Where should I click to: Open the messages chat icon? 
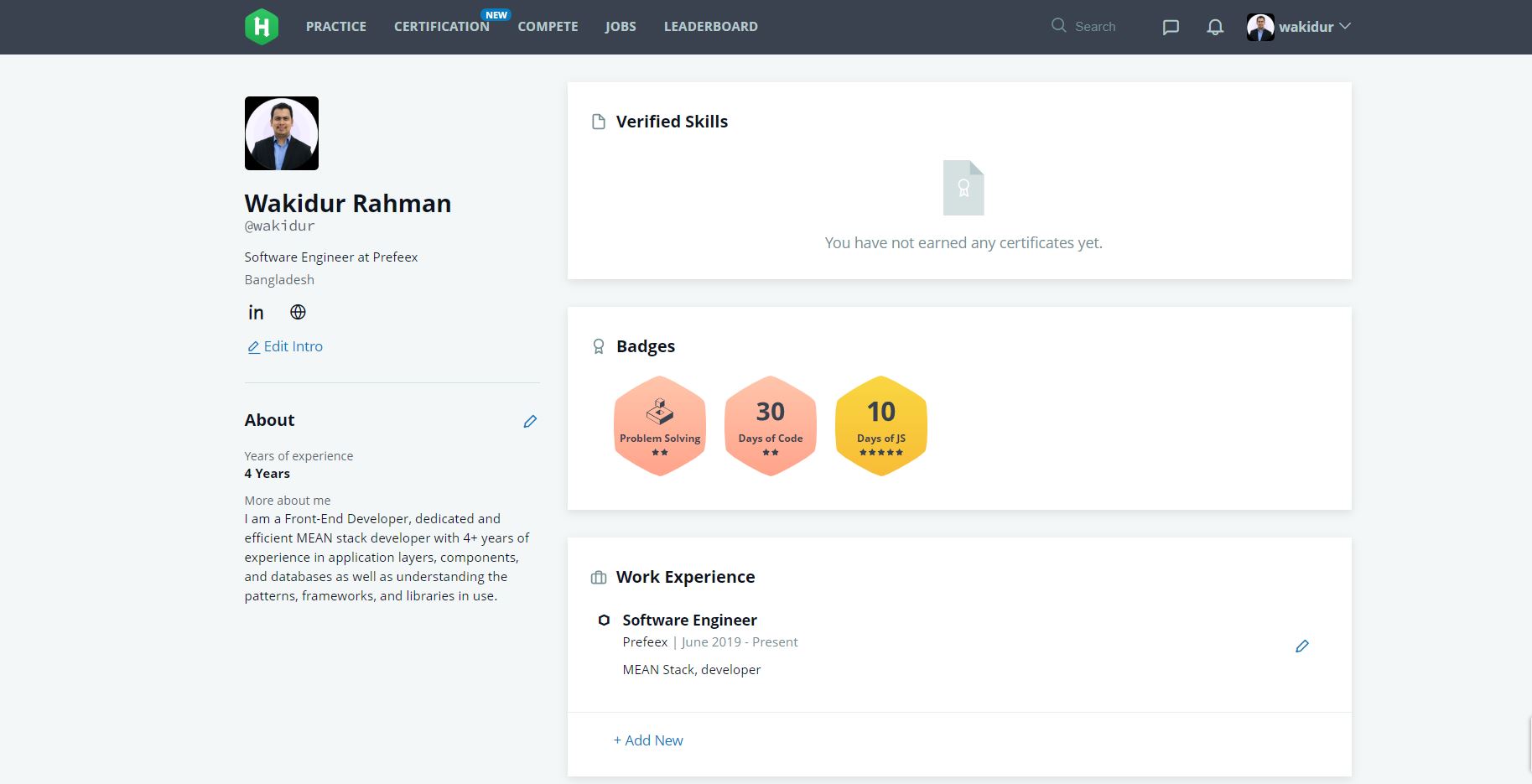pos(1171,28)
